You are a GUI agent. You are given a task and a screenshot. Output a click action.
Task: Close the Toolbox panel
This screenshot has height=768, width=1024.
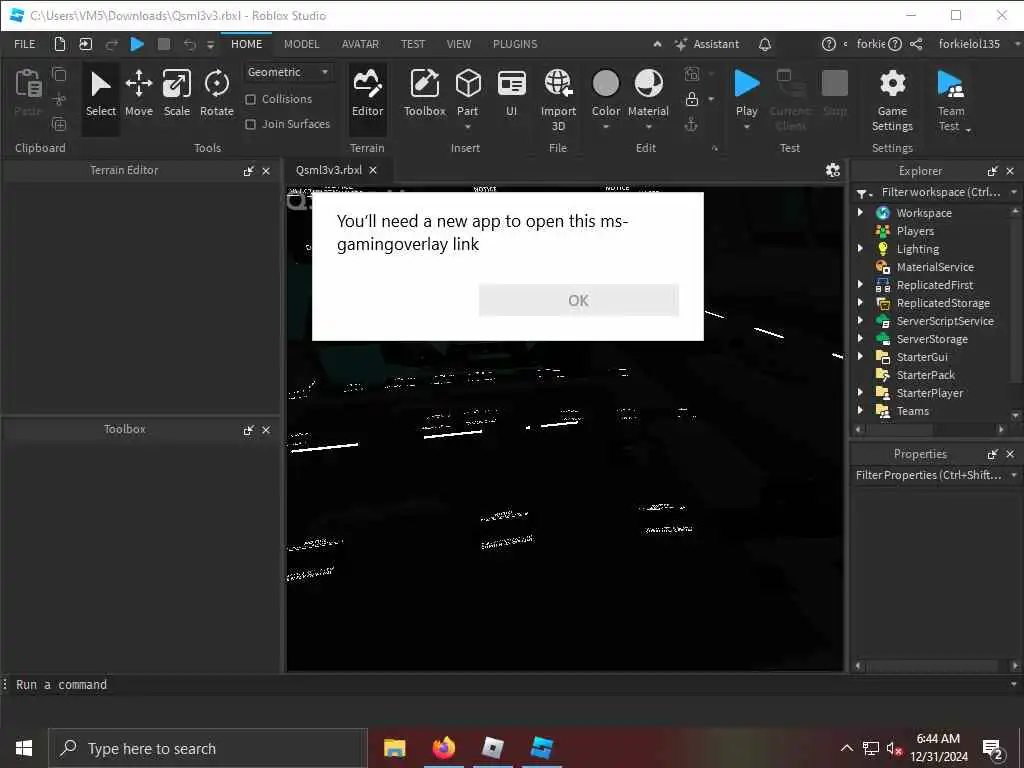pos(266,430)
